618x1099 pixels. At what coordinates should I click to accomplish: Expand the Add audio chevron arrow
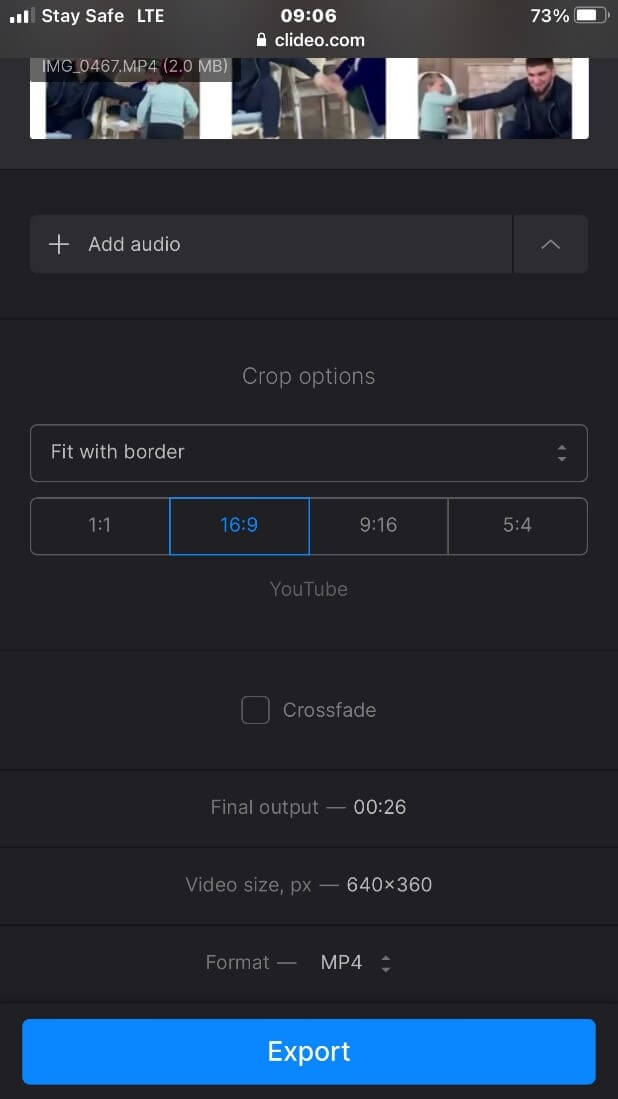point(550,244)
